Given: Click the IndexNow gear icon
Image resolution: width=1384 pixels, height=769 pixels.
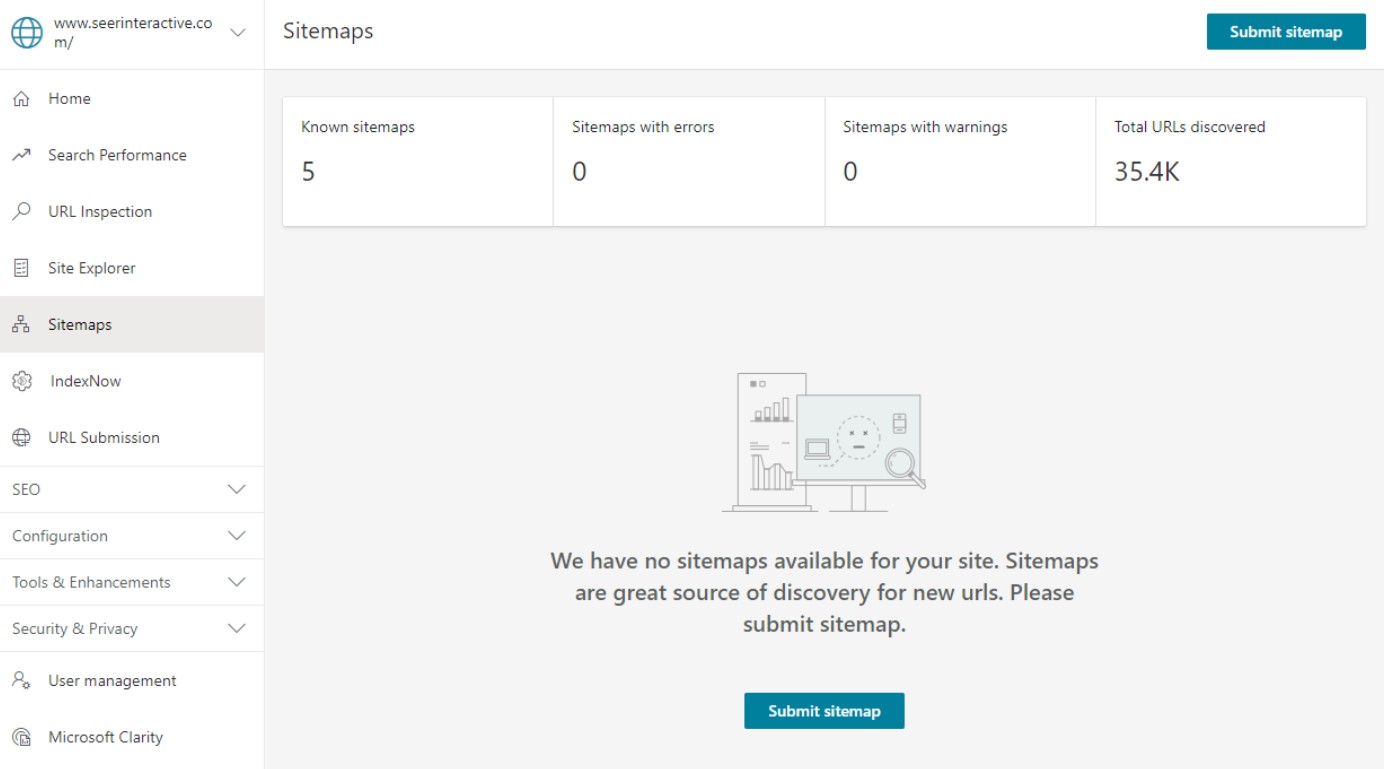Looking at the screenshot, I should (x=21, y=381).
